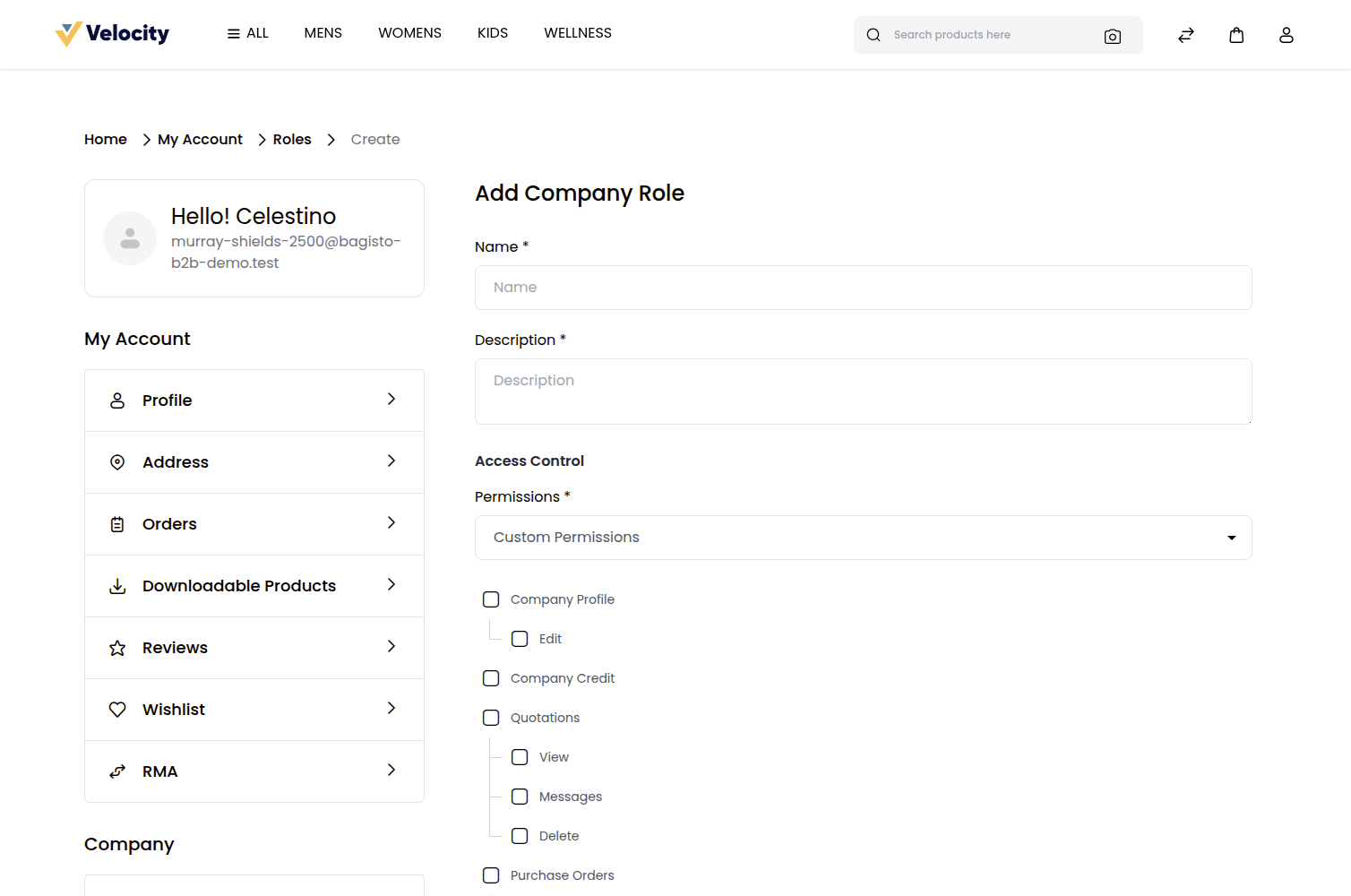Image resolution: width=1351 pixels, height=896 pixels.
Task: Enable the Company Credit checkbox
Action: tap(491, 678)
